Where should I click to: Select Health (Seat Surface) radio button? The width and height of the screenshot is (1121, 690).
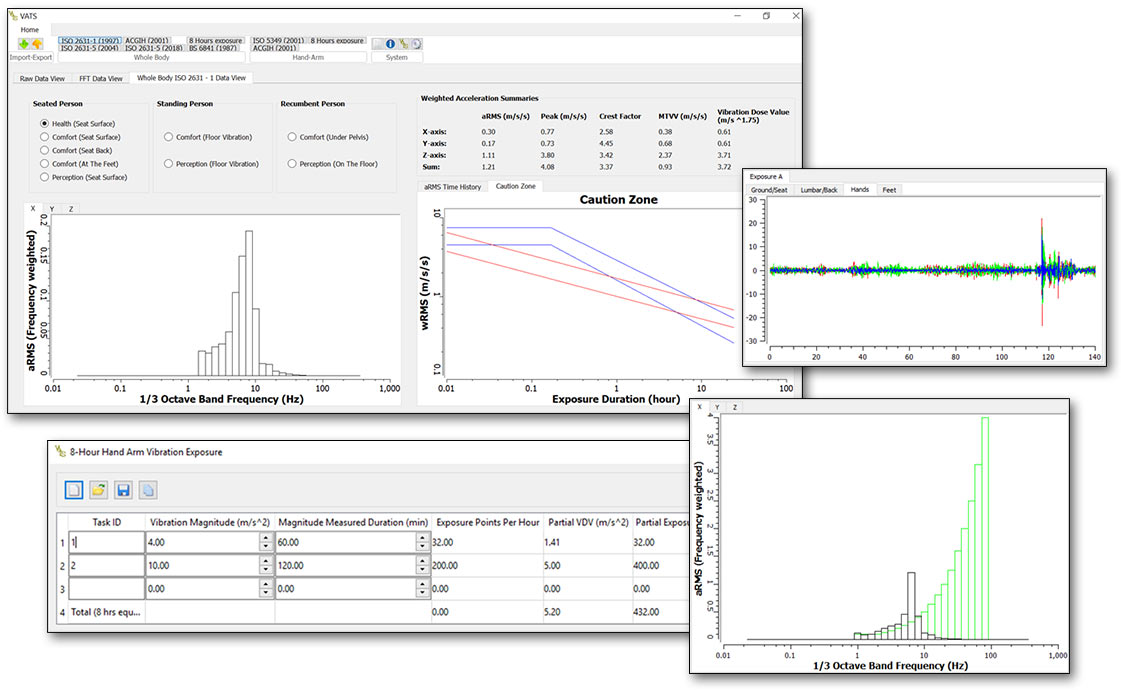(x=44, y=124)
